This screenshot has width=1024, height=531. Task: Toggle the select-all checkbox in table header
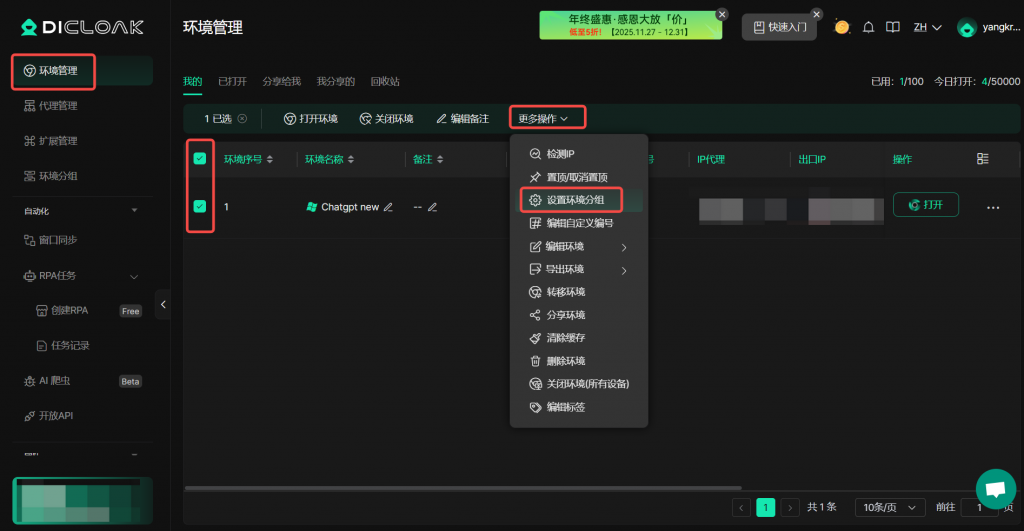200,158
